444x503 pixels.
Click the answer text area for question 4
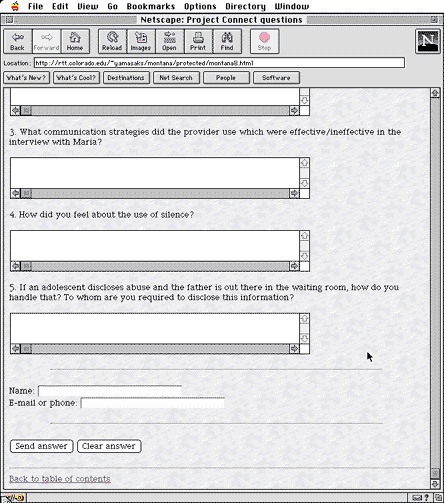pyautogui.click(x=155, y=246)
